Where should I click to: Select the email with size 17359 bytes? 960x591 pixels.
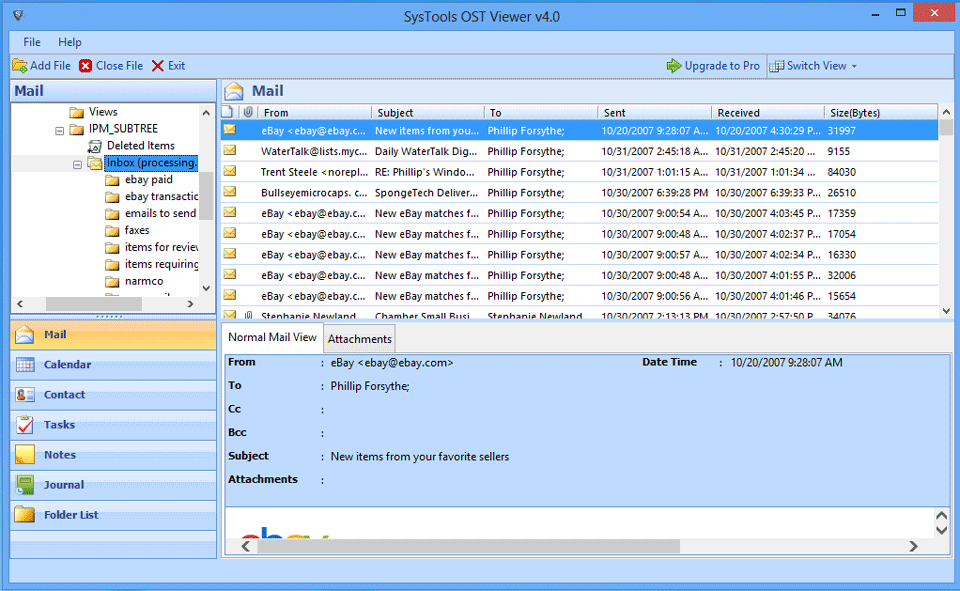click(x=579, y=213)
